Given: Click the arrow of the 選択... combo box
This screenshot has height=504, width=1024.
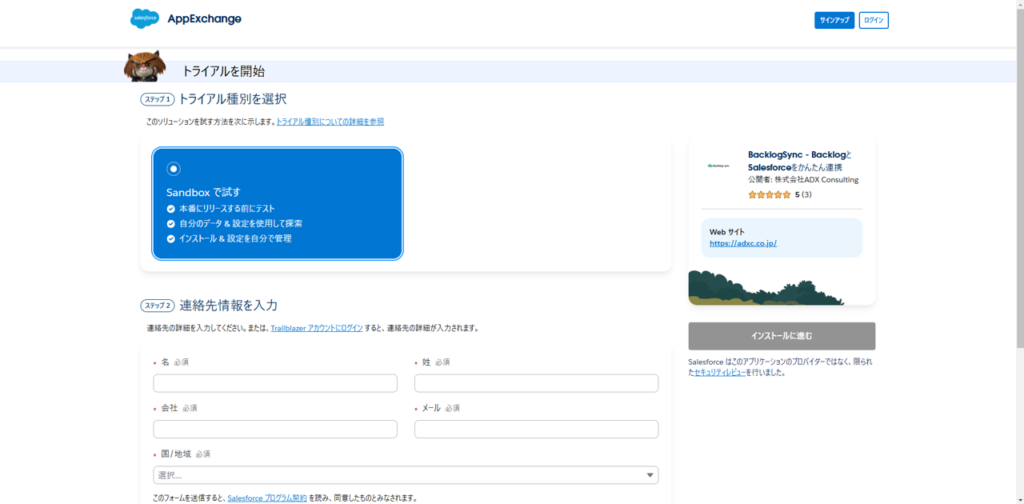Looking at the screenshot, I should [650, 475].
